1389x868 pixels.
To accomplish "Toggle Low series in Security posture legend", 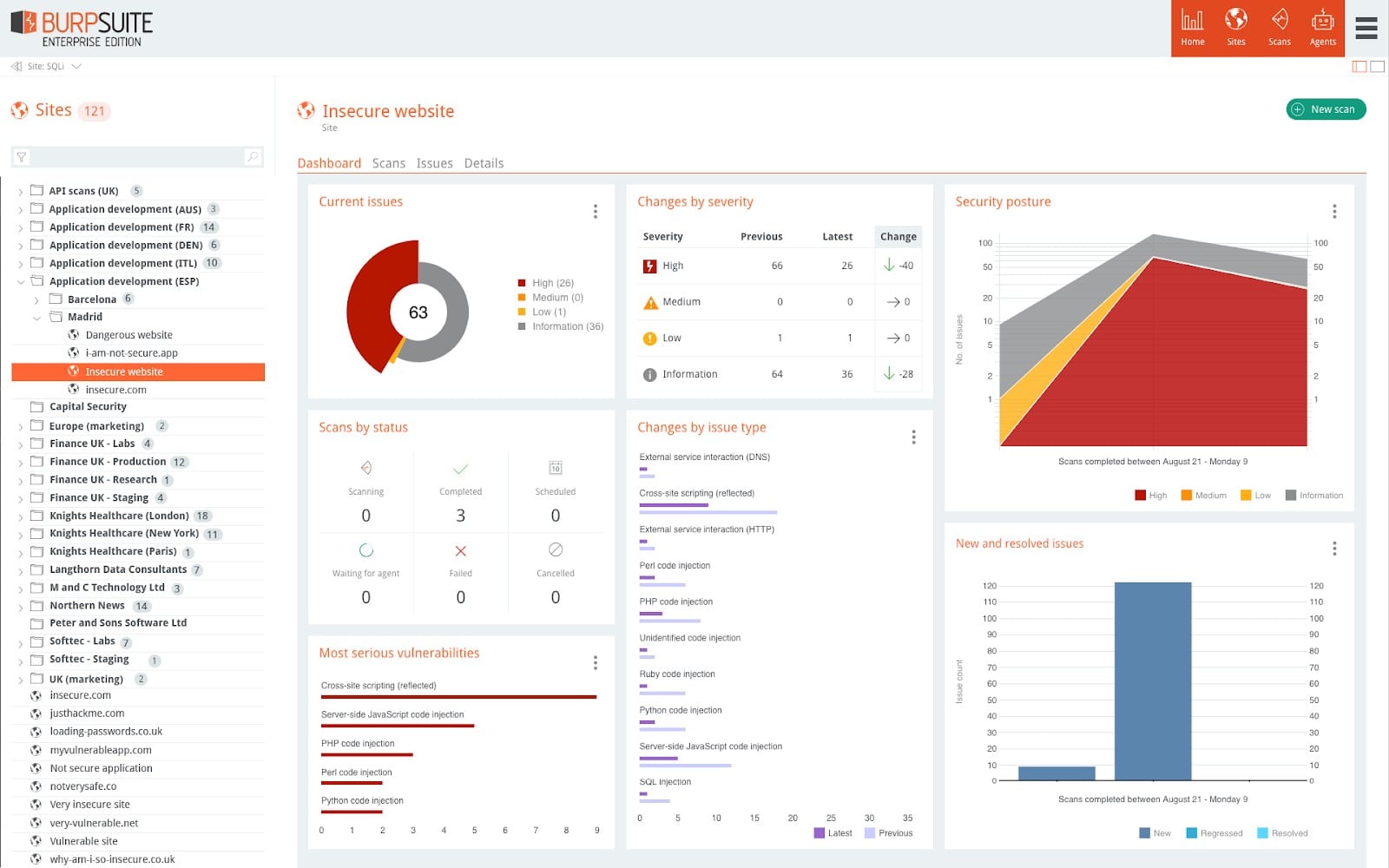I will click(1255, 496).
